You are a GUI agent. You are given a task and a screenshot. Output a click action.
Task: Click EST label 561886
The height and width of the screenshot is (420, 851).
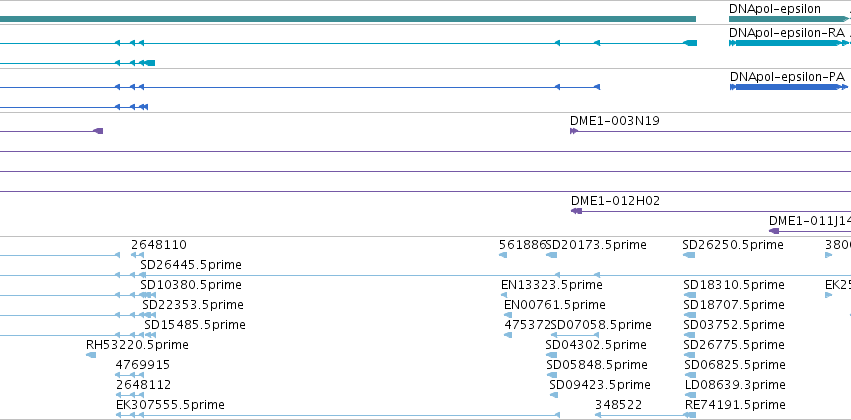pyautogui.click(x=522, y=245)
